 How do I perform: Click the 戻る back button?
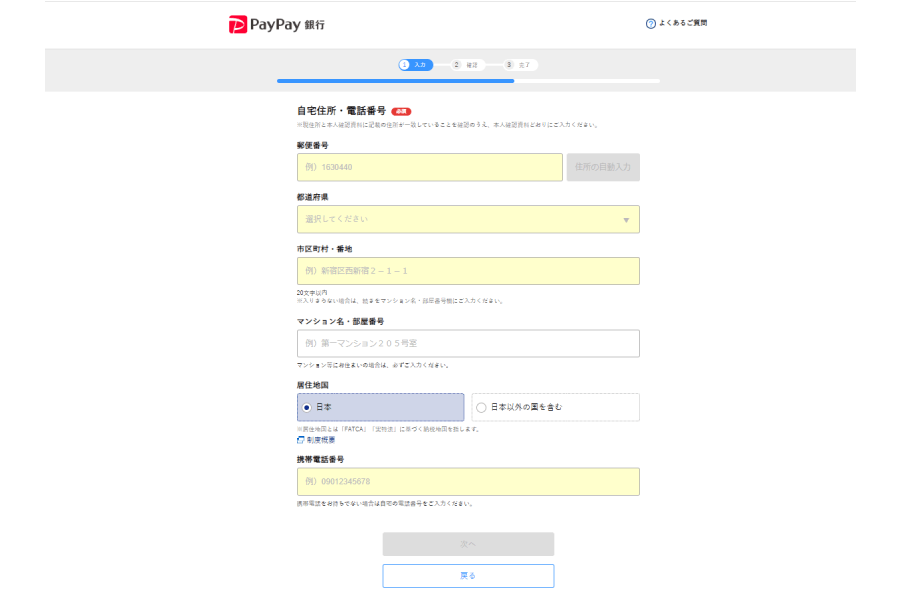click(468, 576)
